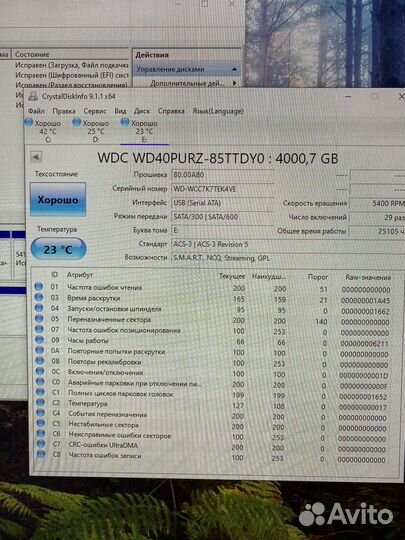The height and width of the screenshot is (540, 405).
Task: Click status icon for attribute 01 read error rate
Action: pyautogui.click(x=39, y=287)
